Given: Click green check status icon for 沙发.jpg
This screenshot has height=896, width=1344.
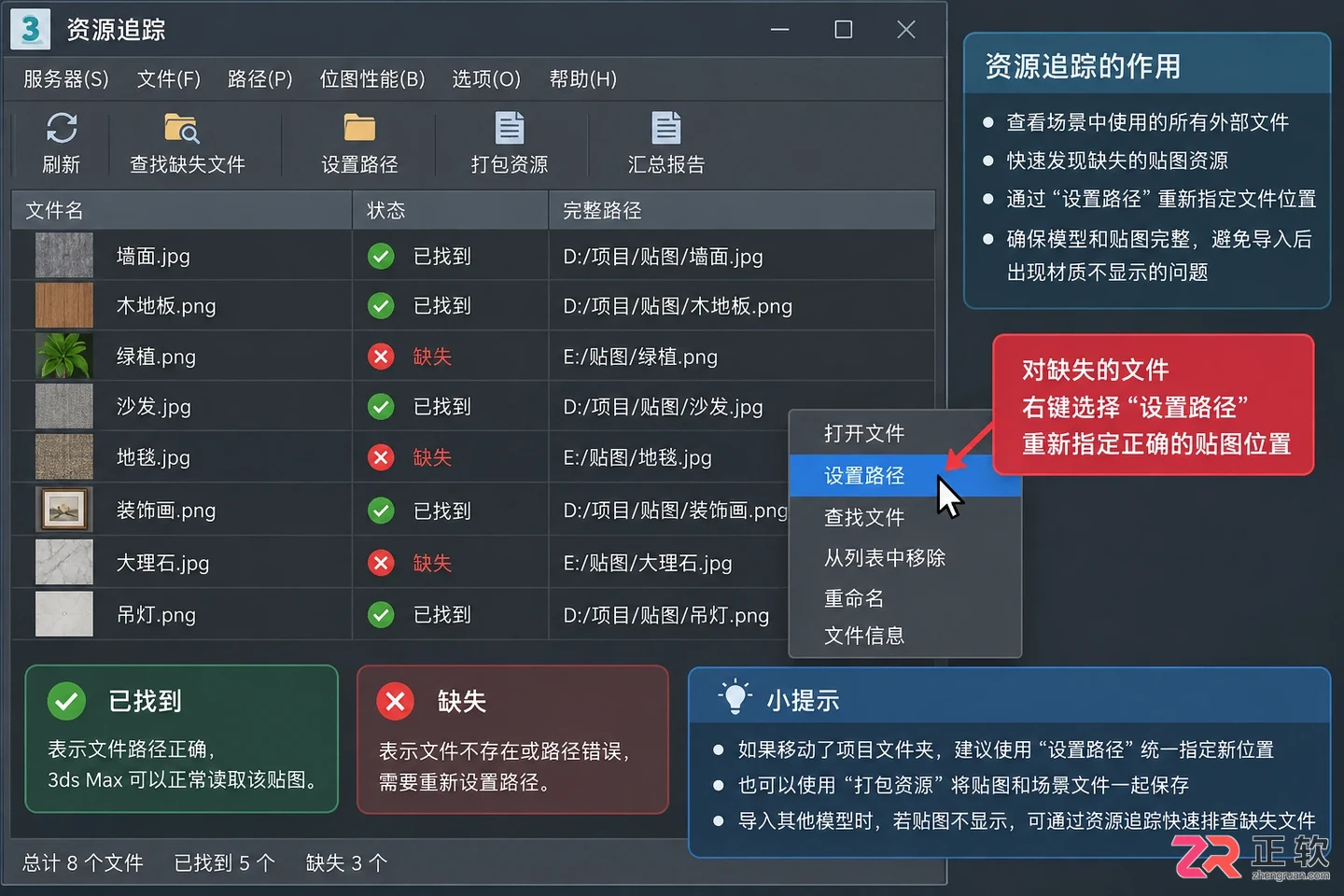Looking at the screenshot, I should (x=381, y=406).
